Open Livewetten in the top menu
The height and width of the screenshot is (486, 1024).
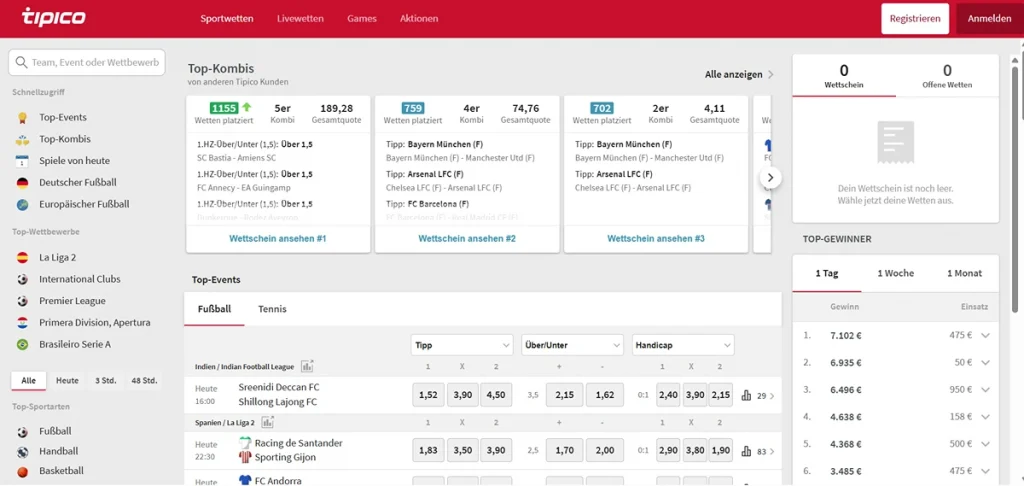click(x=300, y=19)
